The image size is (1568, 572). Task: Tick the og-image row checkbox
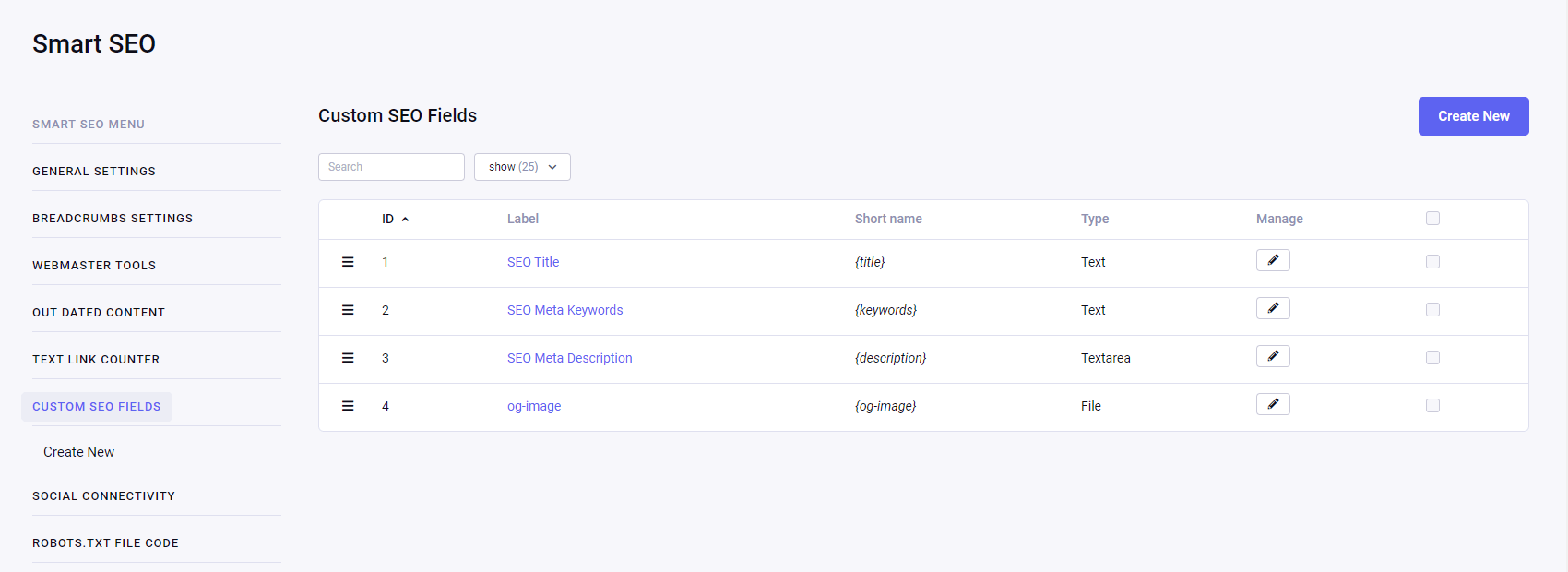[1432, 406]
